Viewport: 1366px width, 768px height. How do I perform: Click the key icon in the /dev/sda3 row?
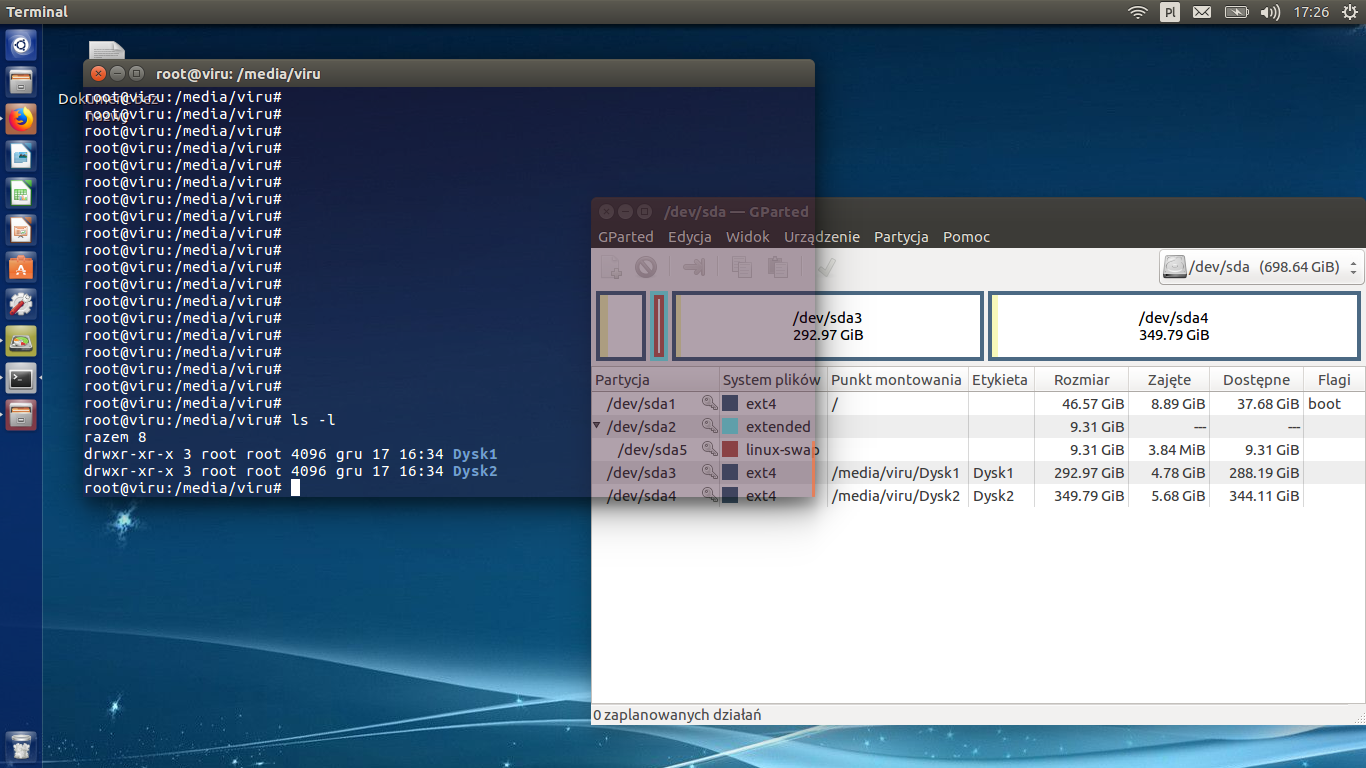[x=710, y=473]
